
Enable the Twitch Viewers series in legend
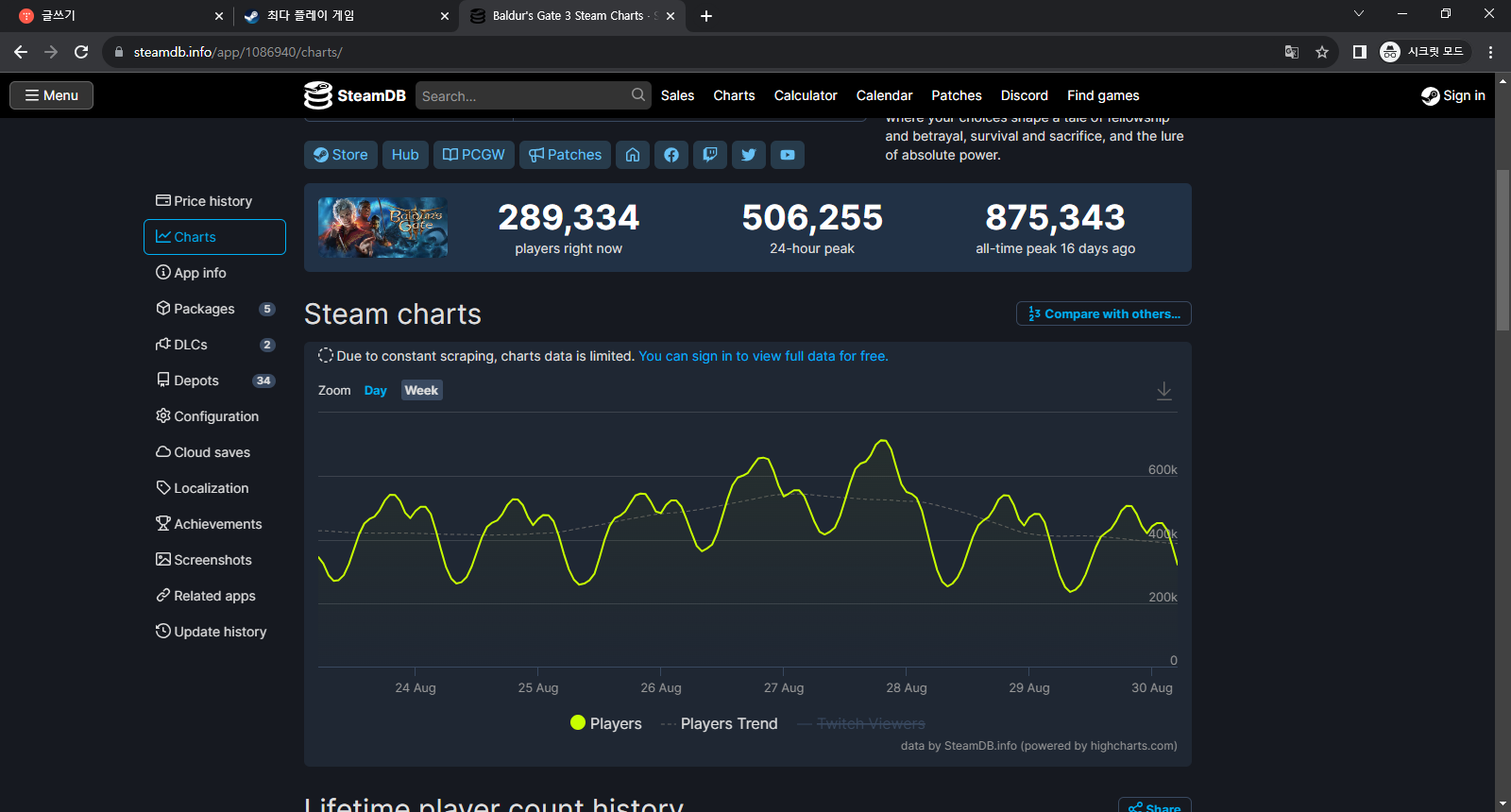861,723
